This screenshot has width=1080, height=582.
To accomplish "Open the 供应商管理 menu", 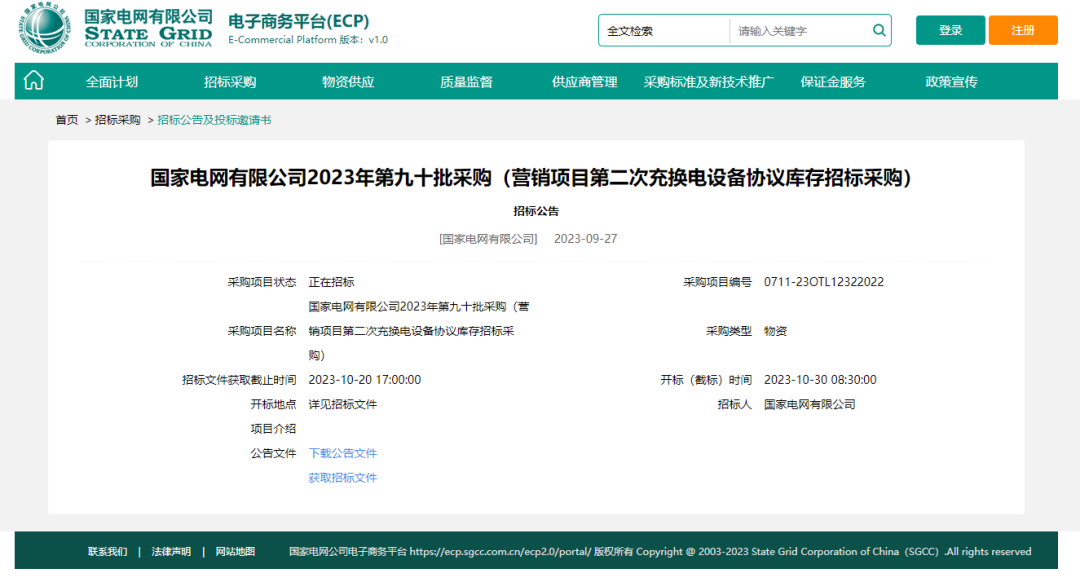I will (x=585, y=82).
